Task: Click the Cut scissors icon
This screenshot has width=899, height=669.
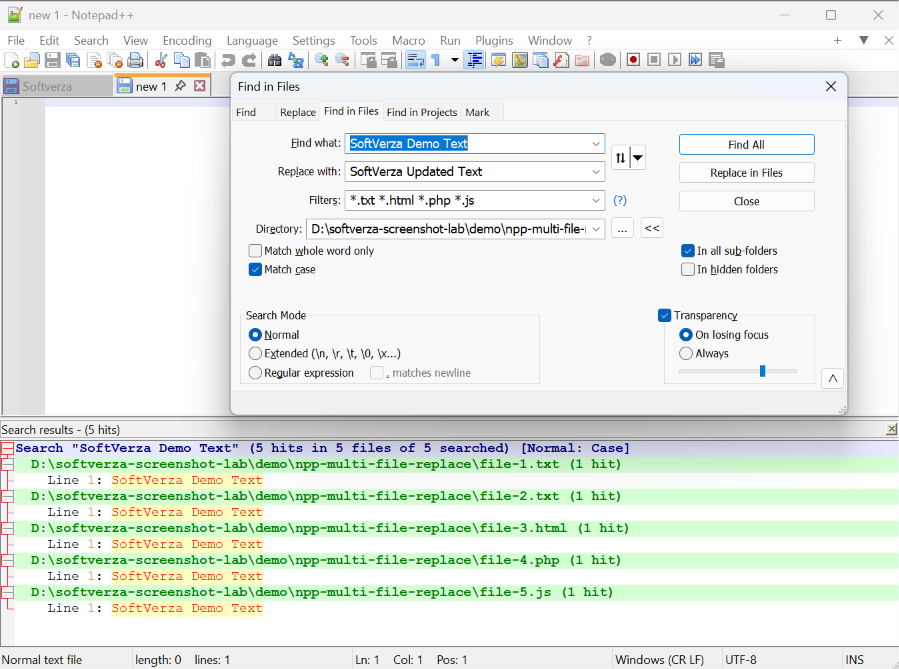Action: pos(161,60)
